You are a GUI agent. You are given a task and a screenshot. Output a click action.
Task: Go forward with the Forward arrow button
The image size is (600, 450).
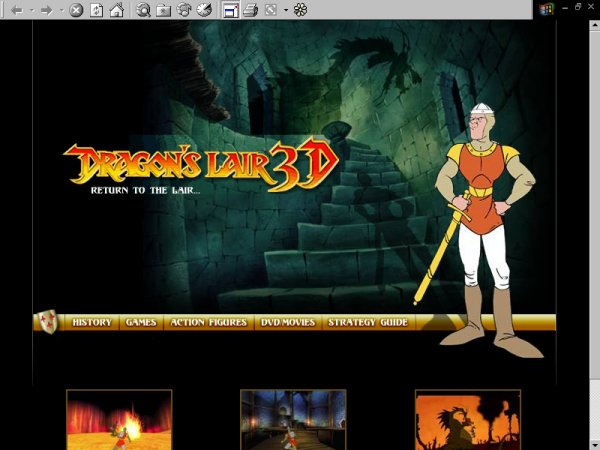(x=47, y=10)
